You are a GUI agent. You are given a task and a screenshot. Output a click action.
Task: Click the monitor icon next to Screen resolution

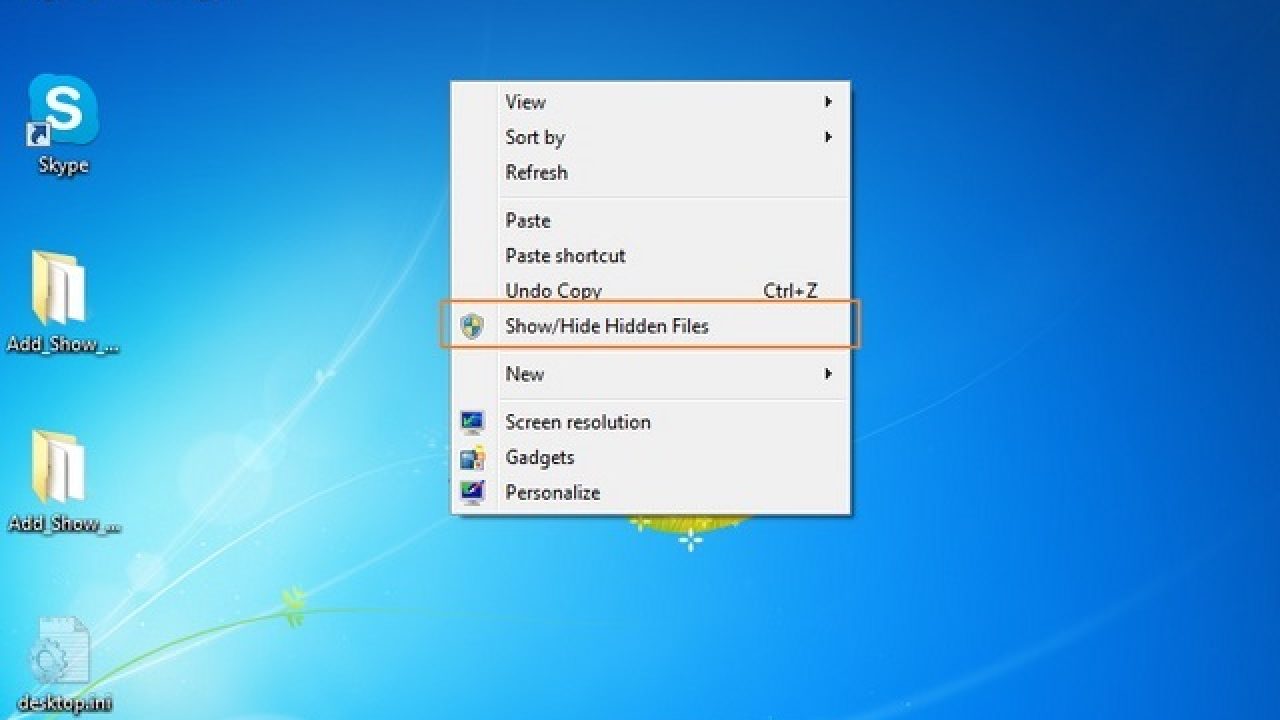pyautogui.click(x=472, y=422)
